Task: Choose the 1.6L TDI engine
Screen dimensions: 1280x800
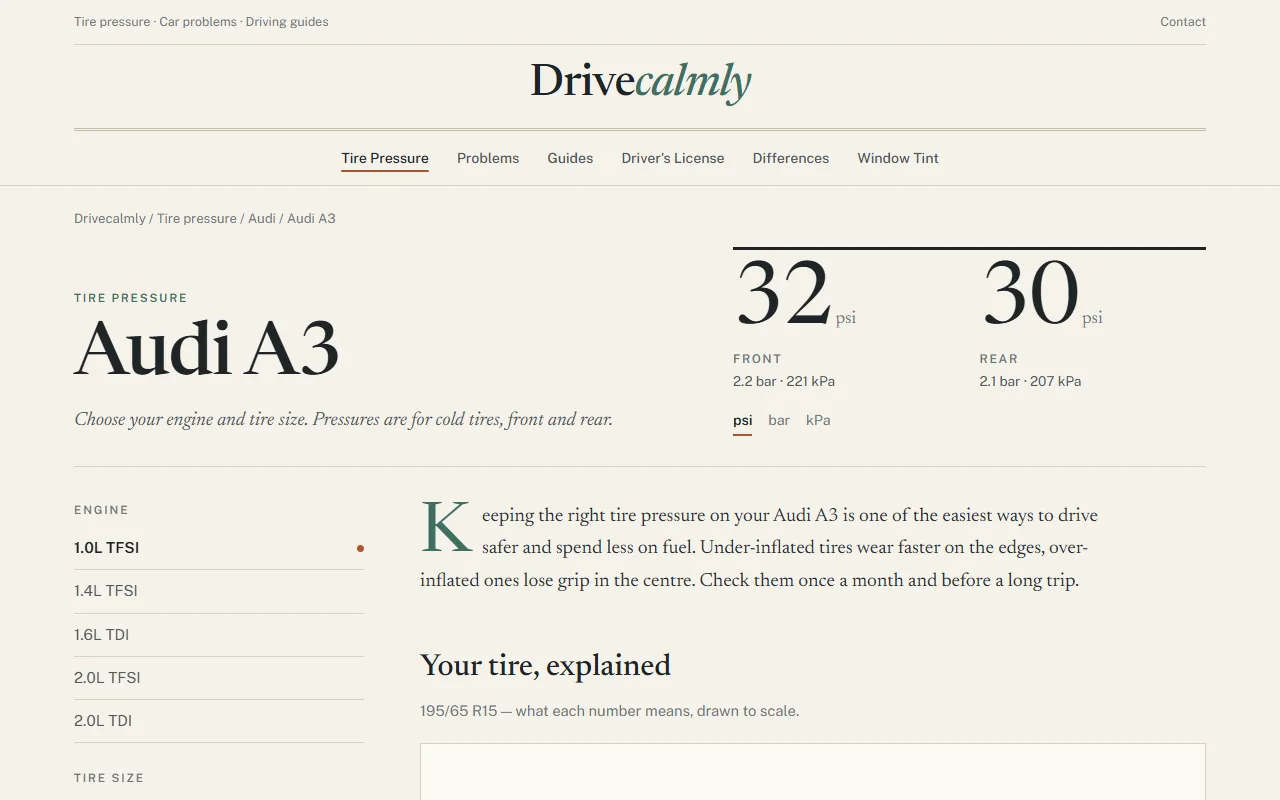Action: (219, 635)
